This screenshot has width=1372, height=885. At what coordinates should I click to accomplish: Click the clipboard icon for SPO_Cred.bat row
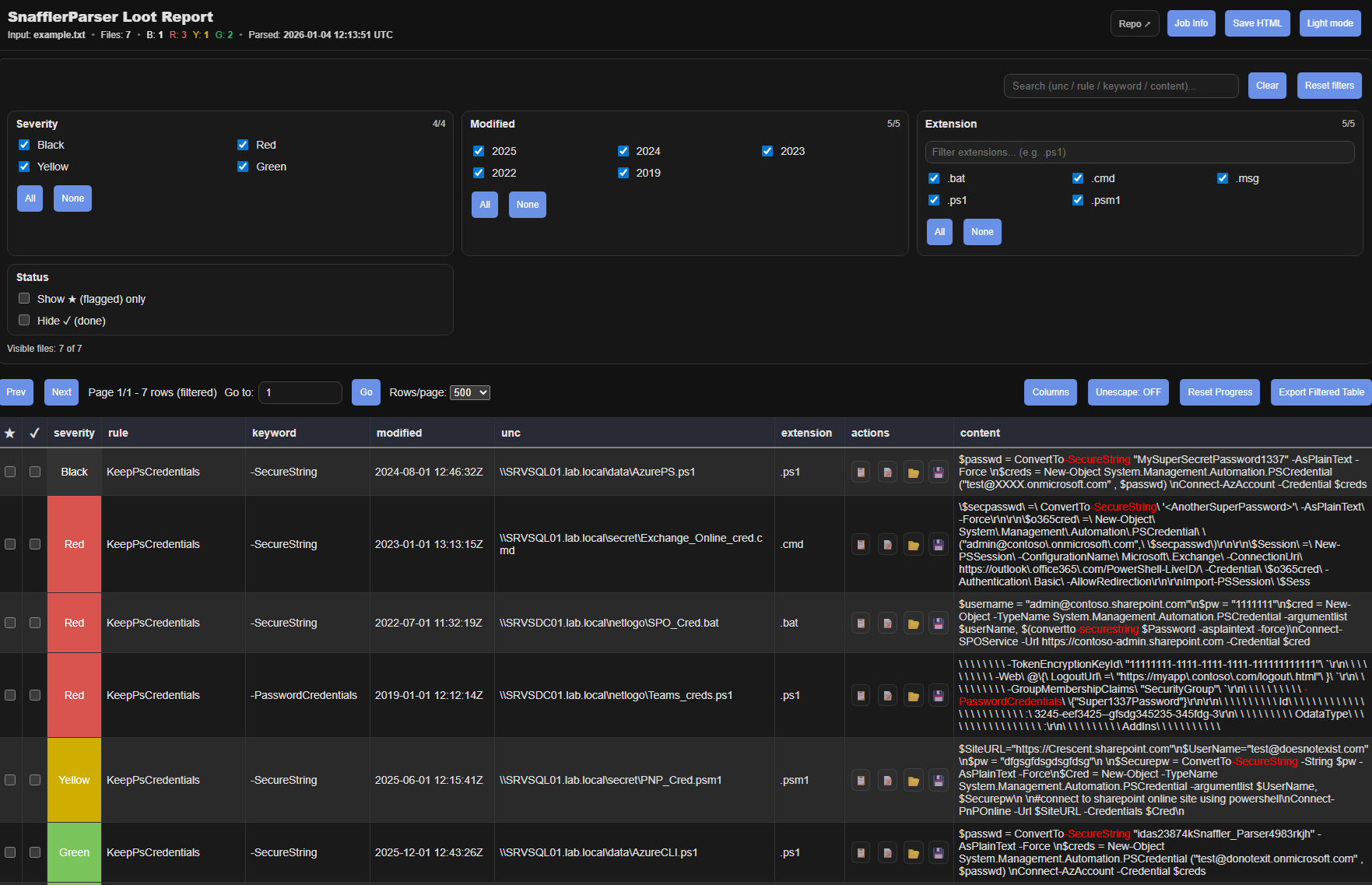pyautogui.click(x=861, y=623)
